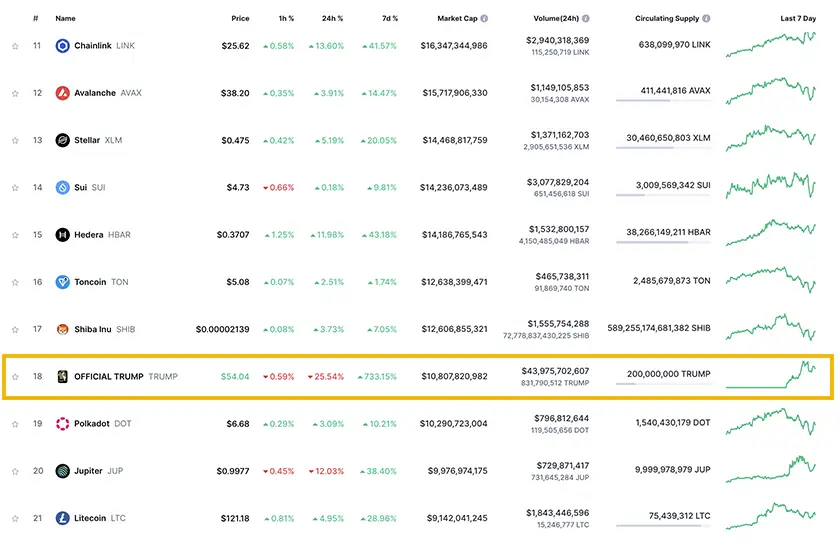
Task: Star Chainlink to add to watchlist
Action: (x=15, y=45)
